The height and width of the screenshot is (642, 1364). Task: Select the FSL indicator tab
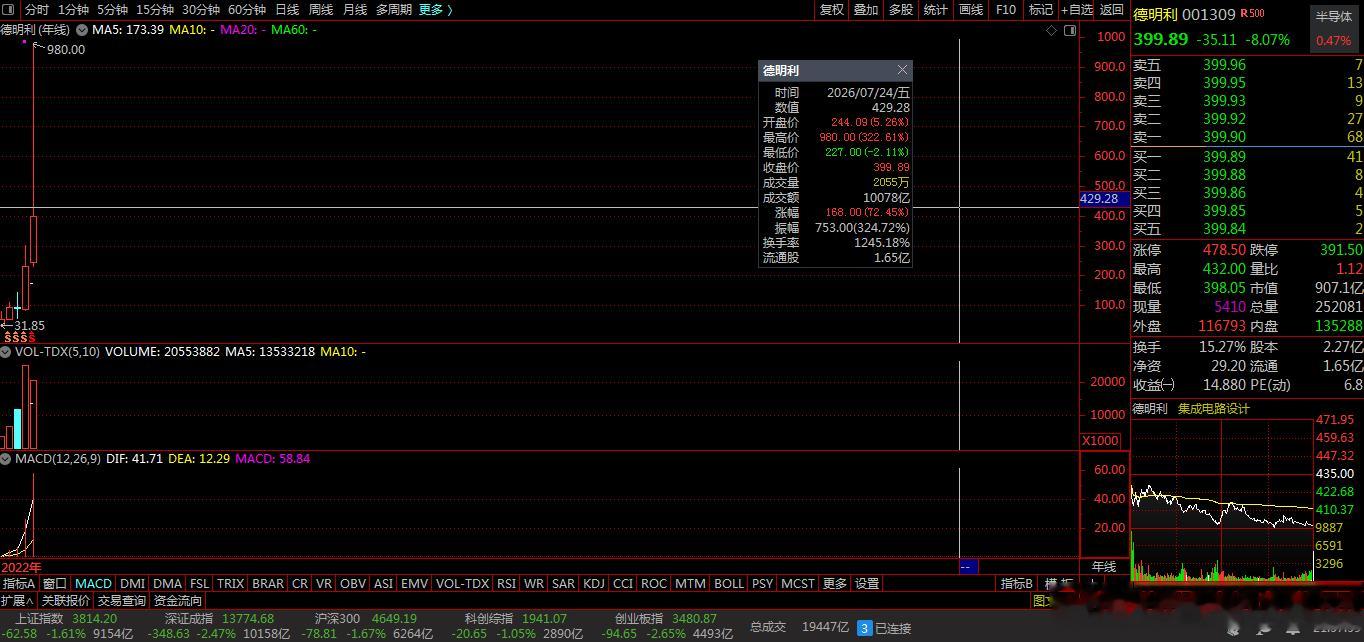(200, 584)
